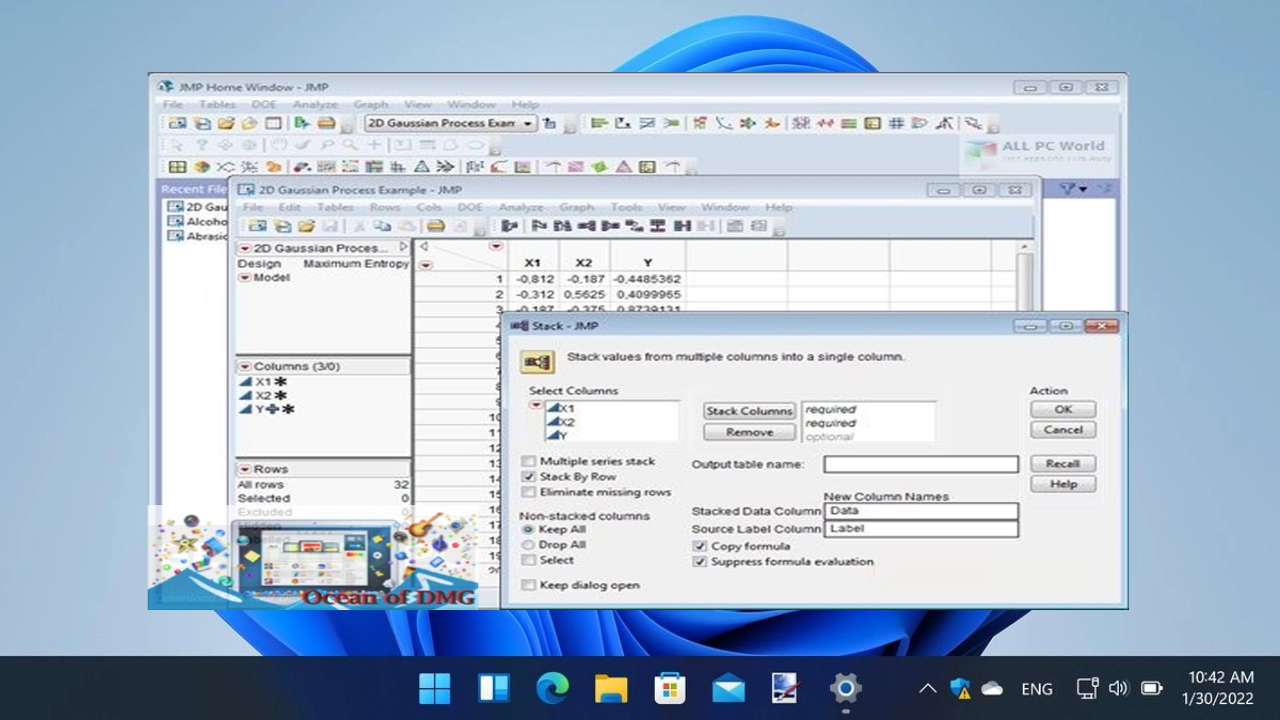Image resolution: width=1280 pixels, height=720 pixels.
Task: Open File Explorer from the taskbar
Action: tap(611, 688)
